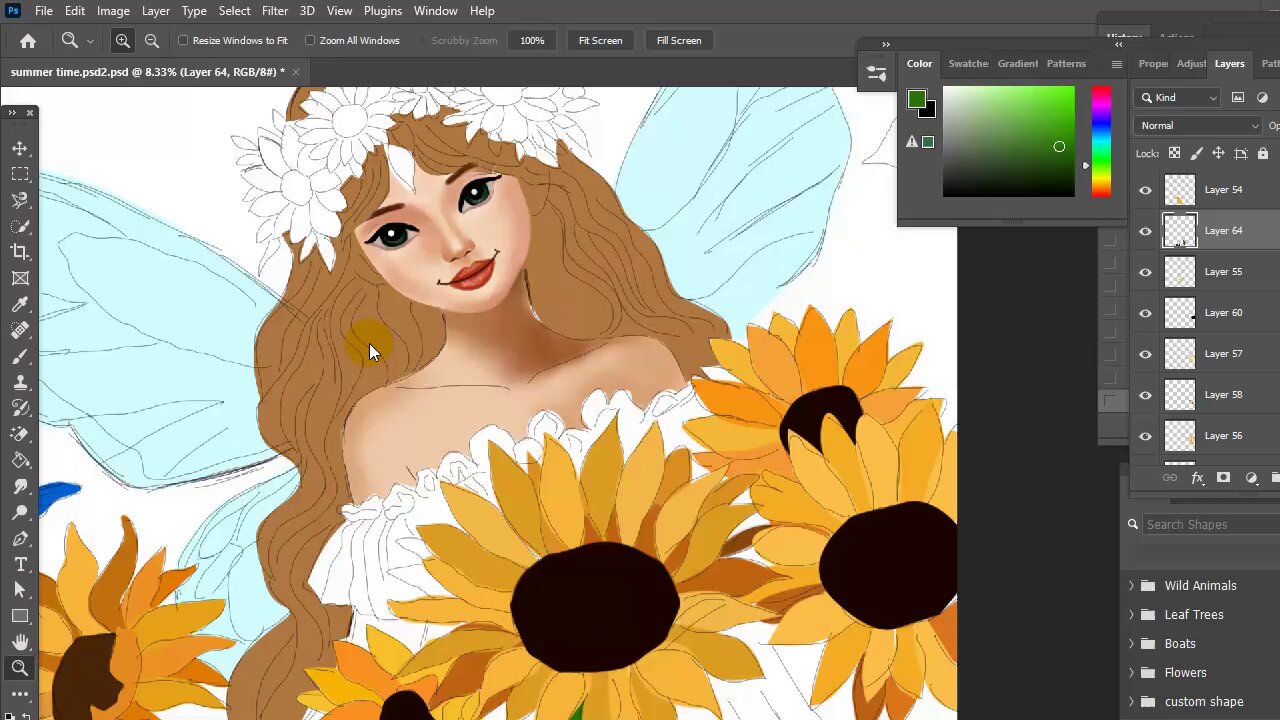Hide Layer 55 with eye icon
Viewport: 1280px width, 720px height.
[x=1146, y=272]
